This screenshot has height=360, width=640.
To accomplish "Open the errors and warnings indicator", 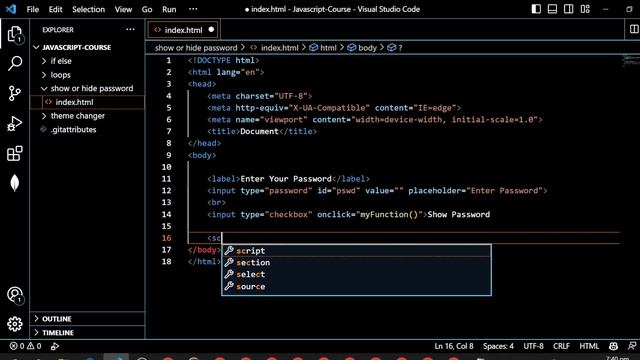I will coord(25,346).
